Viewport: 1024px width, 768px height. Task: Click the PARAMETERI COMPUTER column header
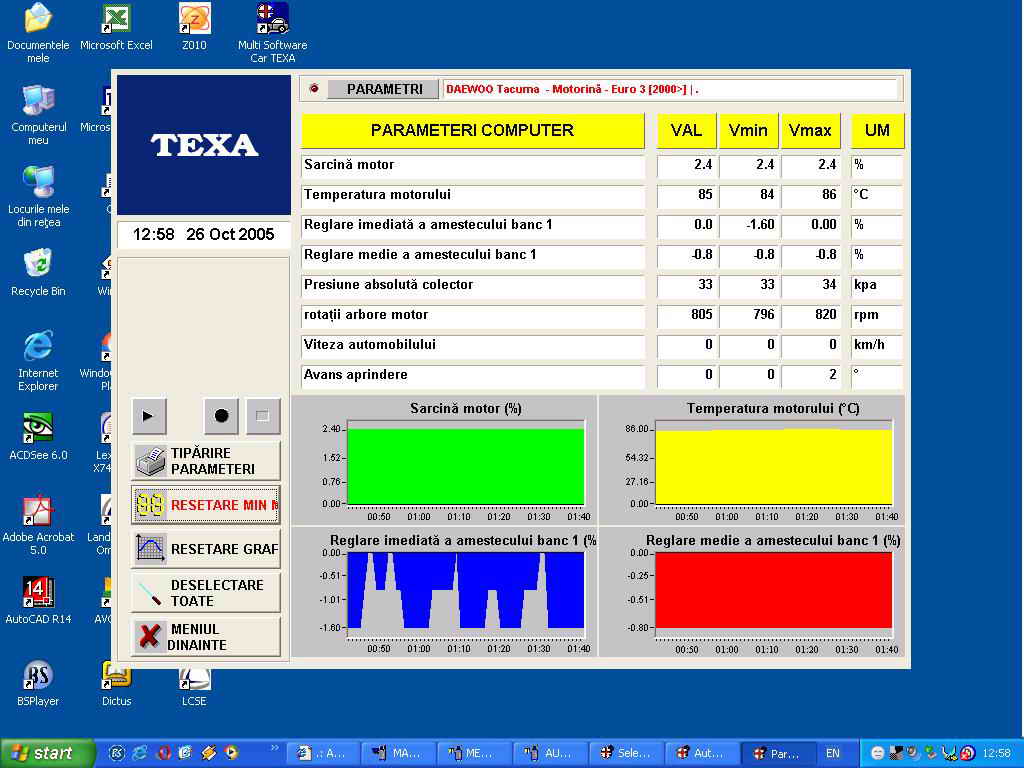[x=473, y=131]
